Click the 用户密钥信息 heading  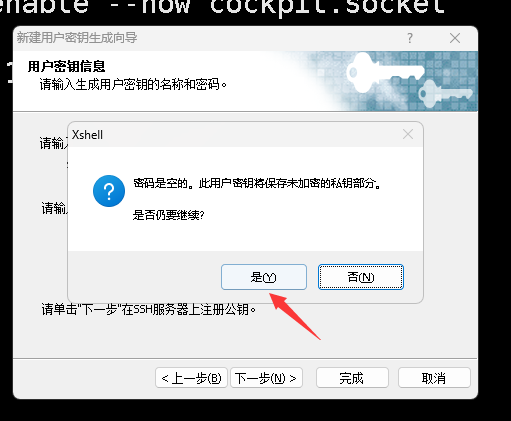pyautogui.click(x=66, y=66)
